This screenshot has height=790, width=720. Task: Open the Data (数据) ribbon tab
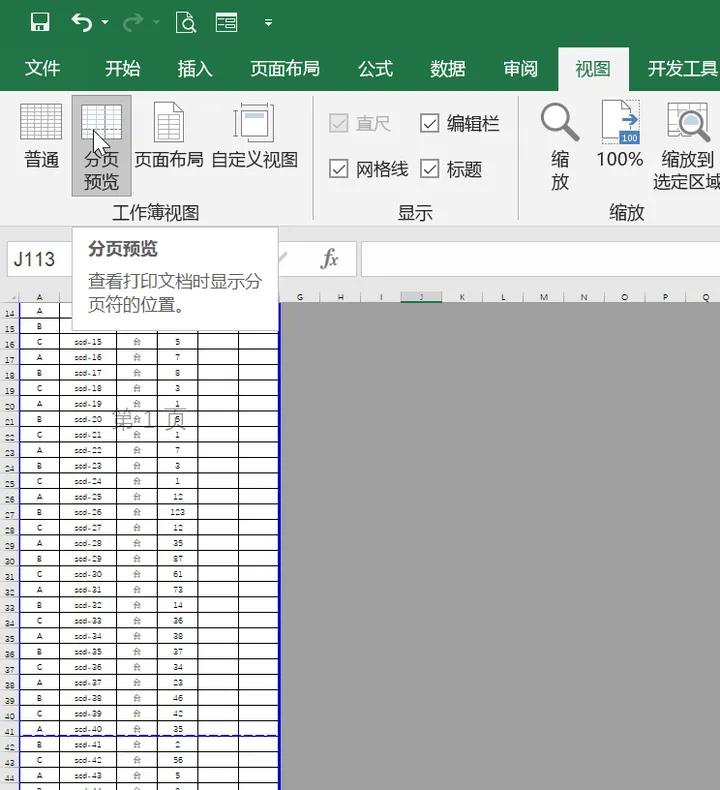(x=448, y=69)
